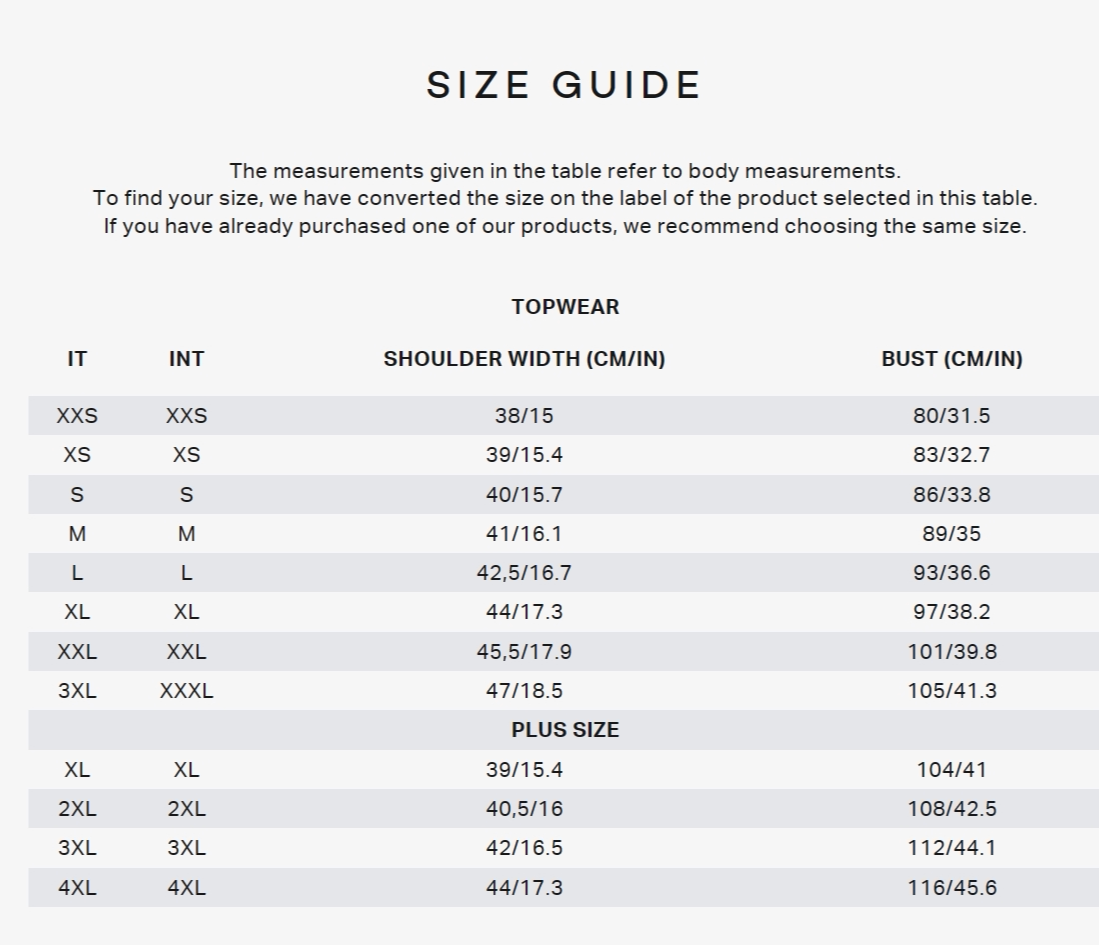The height and width of the screenshot is (945, 1099).
Task: Select the XXXL size in INT column
Action: [186, 691]
